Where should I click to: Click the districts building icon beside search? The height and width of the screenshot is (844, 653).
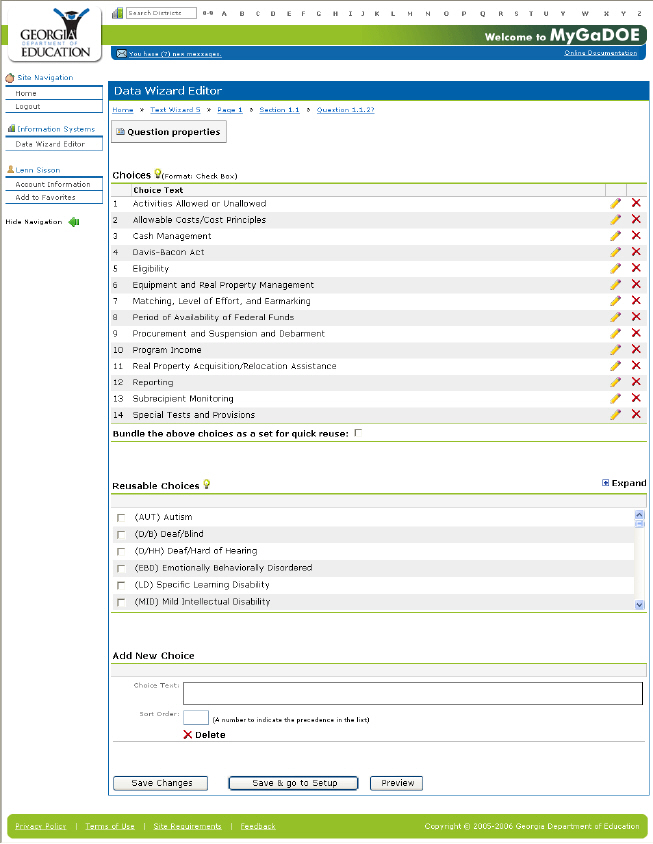[x=117, y=13]
